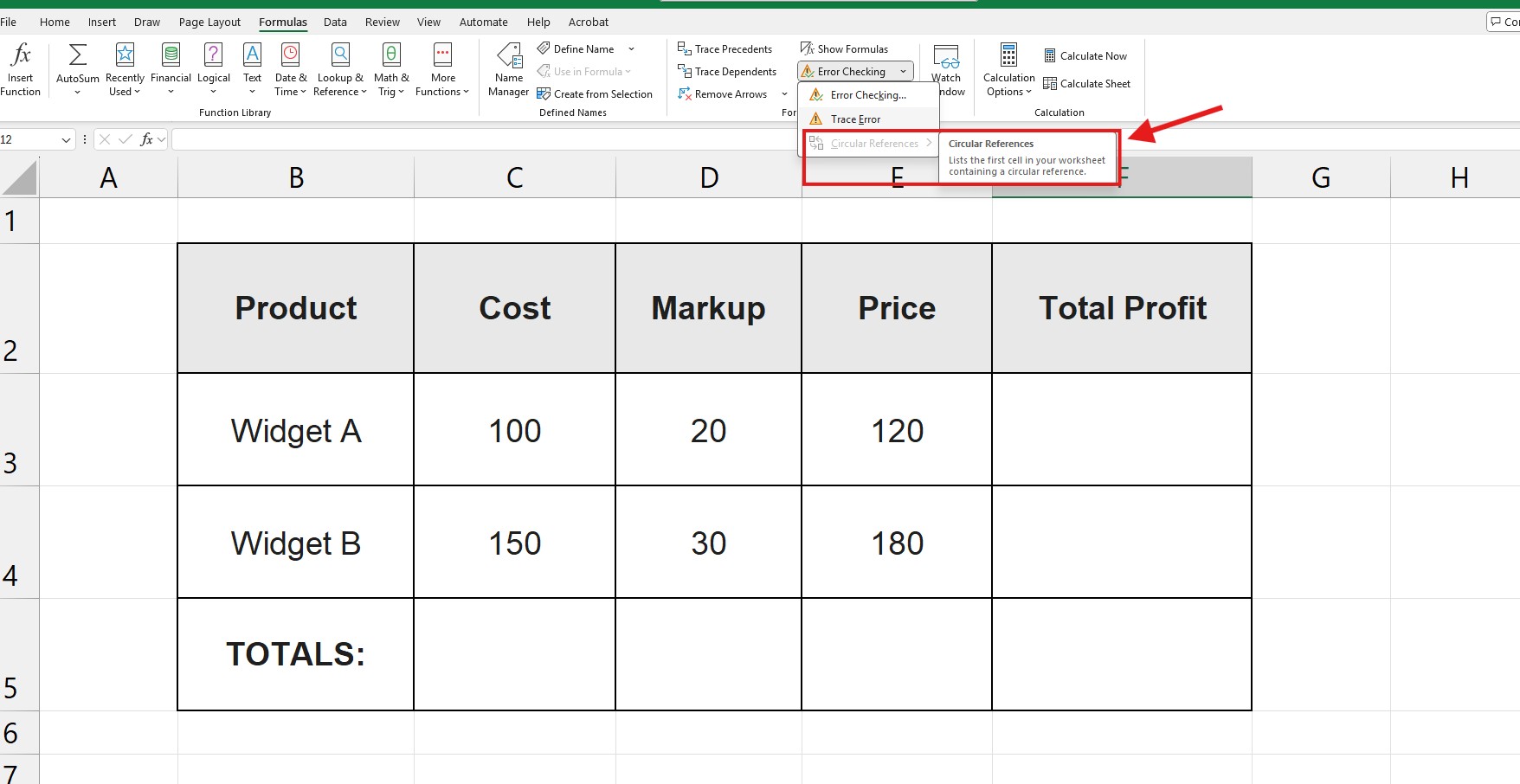Click Create from Selection
This screenshot has height=784, width=1520.
596,93
